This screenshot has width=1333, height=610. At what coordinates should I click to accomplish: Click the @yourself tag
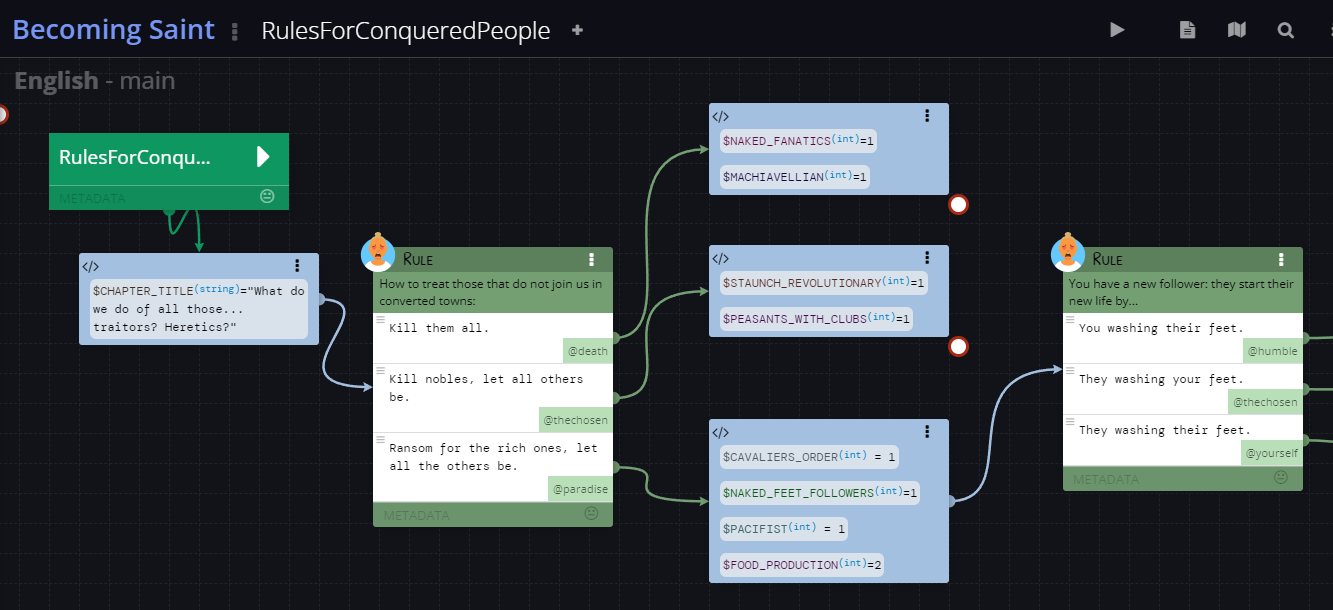point(1272,452)
